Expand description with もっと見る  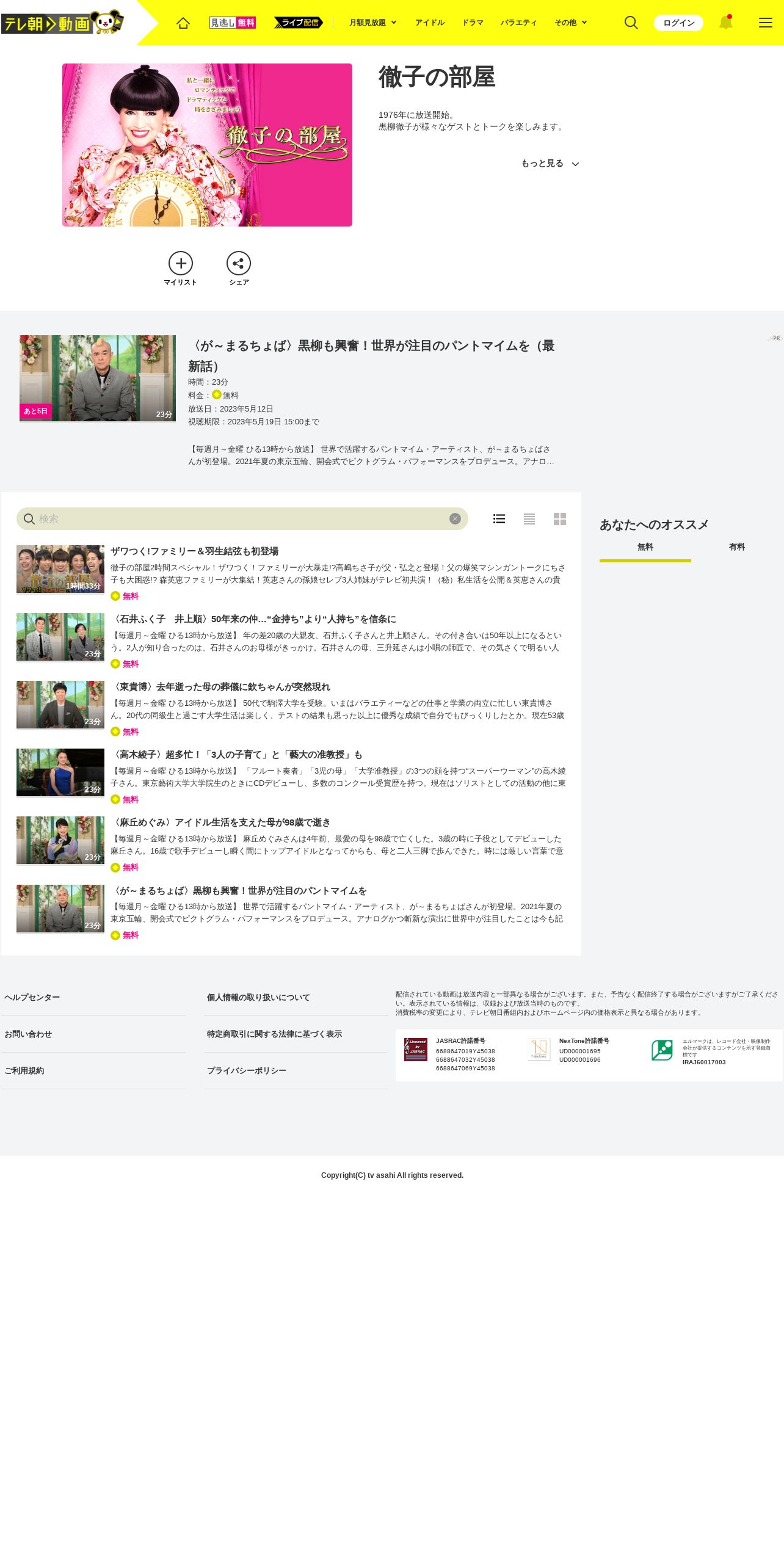pyautogui.click(x=550, y=164)
